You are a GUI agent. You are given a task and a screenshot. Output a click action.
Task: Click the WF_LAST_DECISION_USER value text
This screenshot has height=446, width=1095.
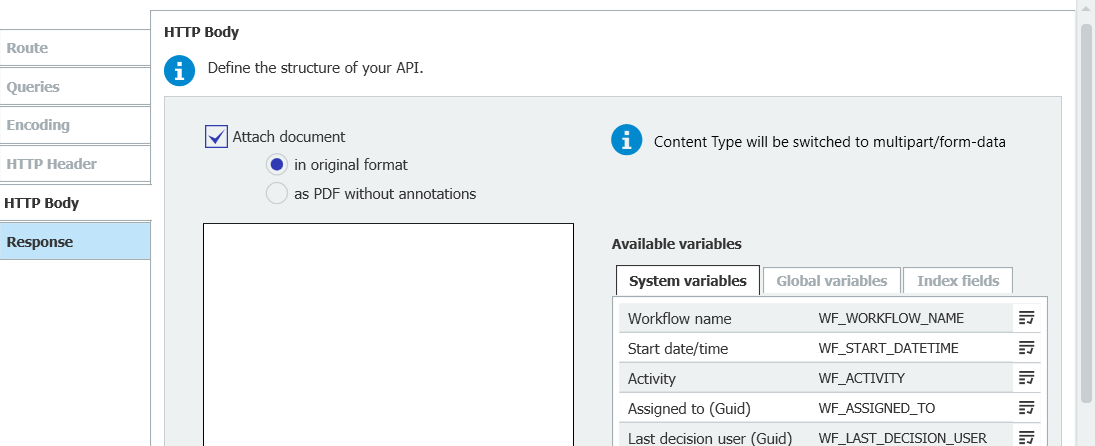click(902, 438)
